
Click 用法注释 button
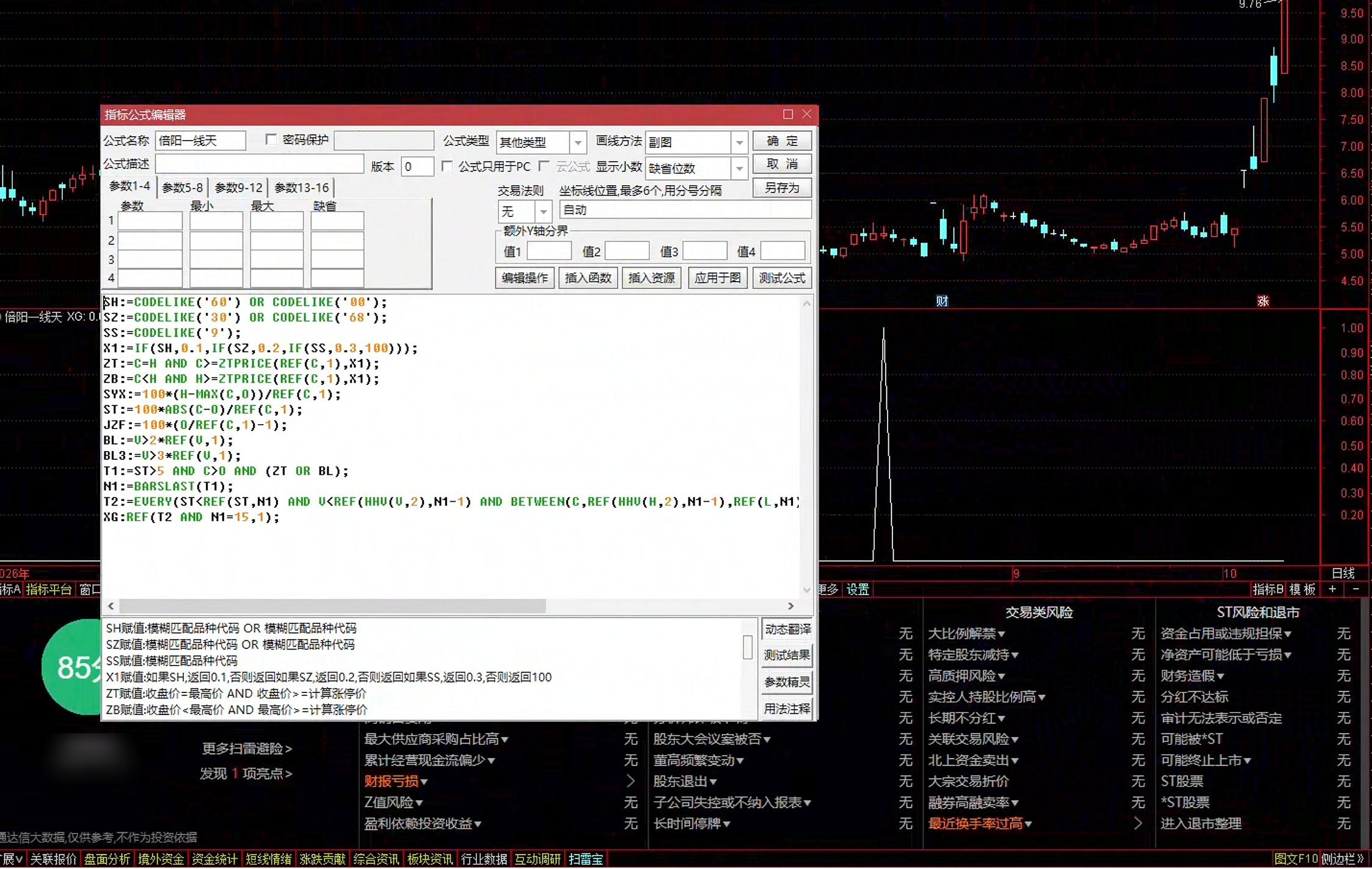(x=787, y=708)
